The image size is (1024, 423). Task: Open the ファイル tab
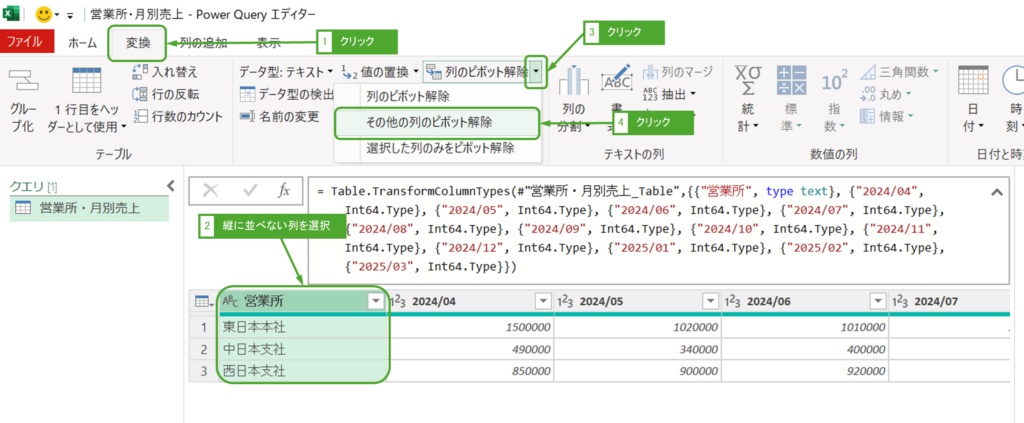point(25,43)
